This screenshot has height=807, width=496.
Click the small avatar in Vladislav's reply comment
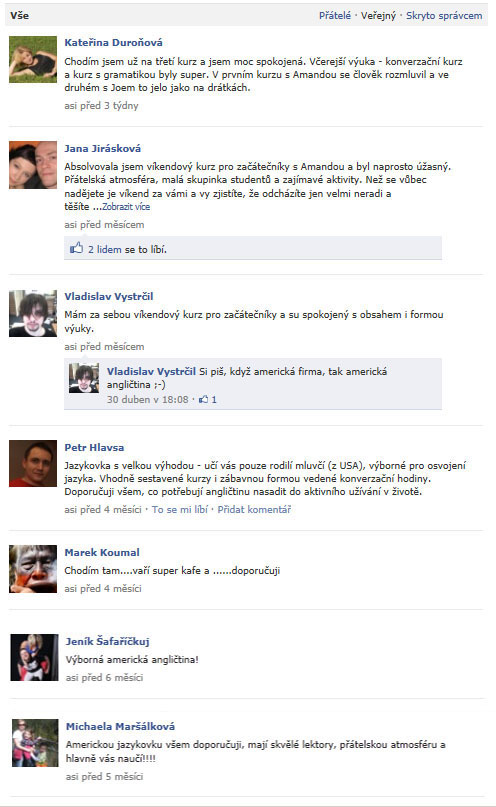pos(84,378)
